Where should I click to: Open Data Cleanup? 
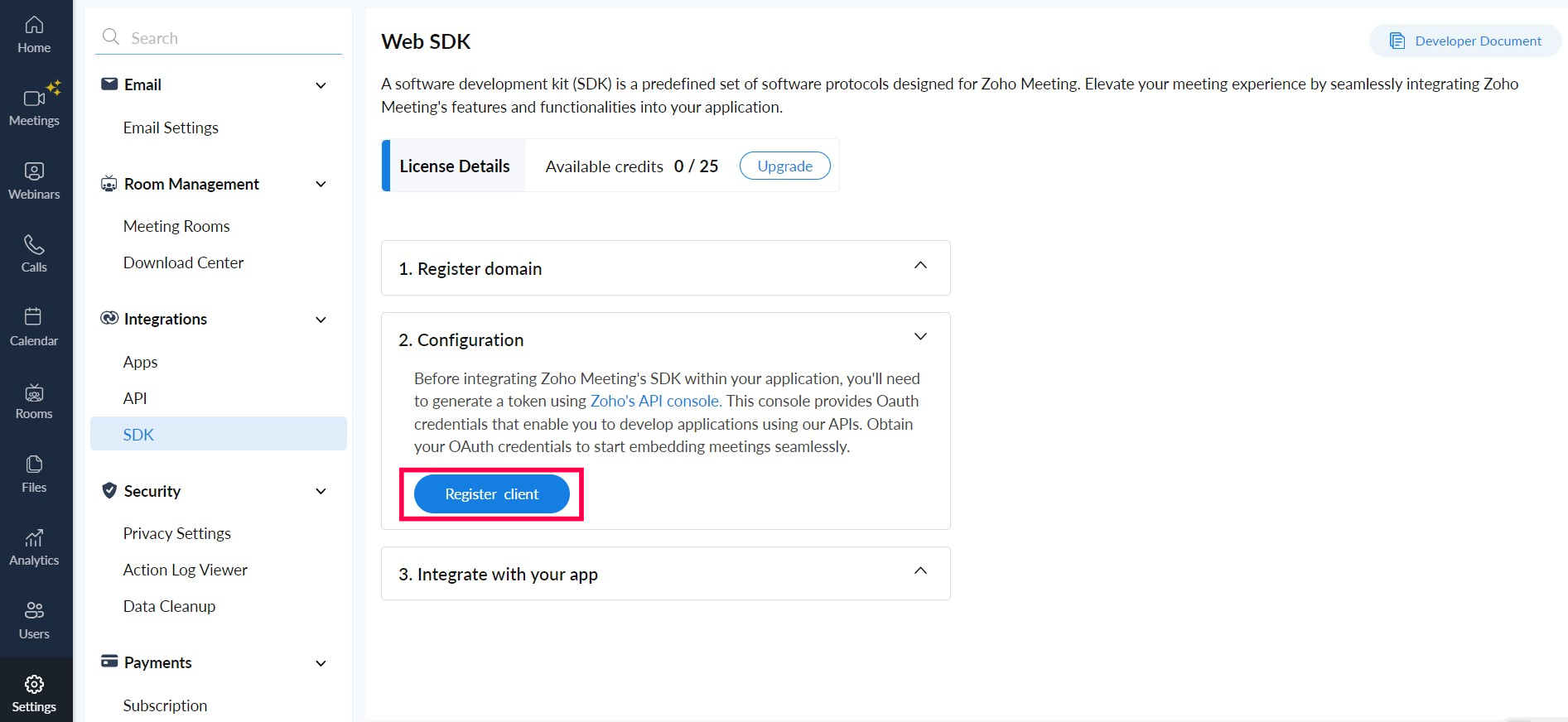[169, 606]
